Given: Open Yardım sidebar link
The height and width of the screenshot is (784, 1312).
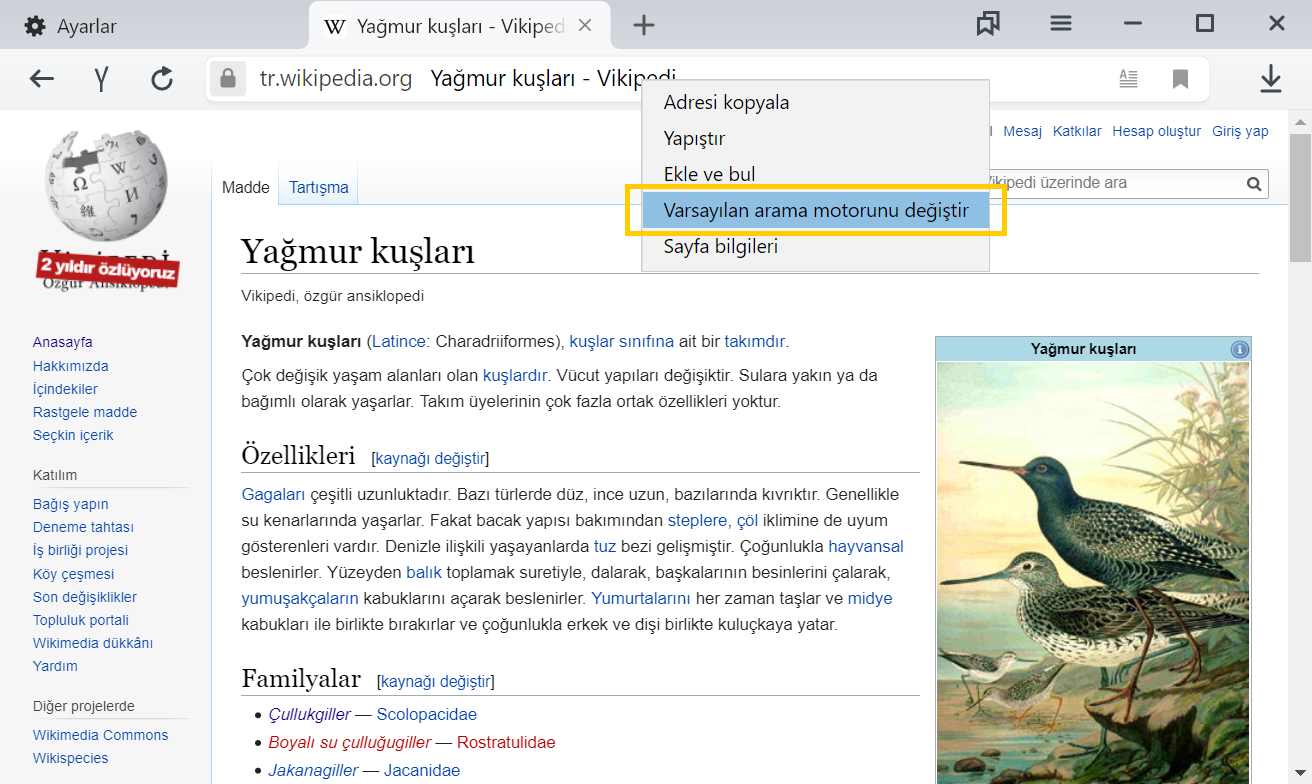Looking at the screenshot, I should click(55, 666).
